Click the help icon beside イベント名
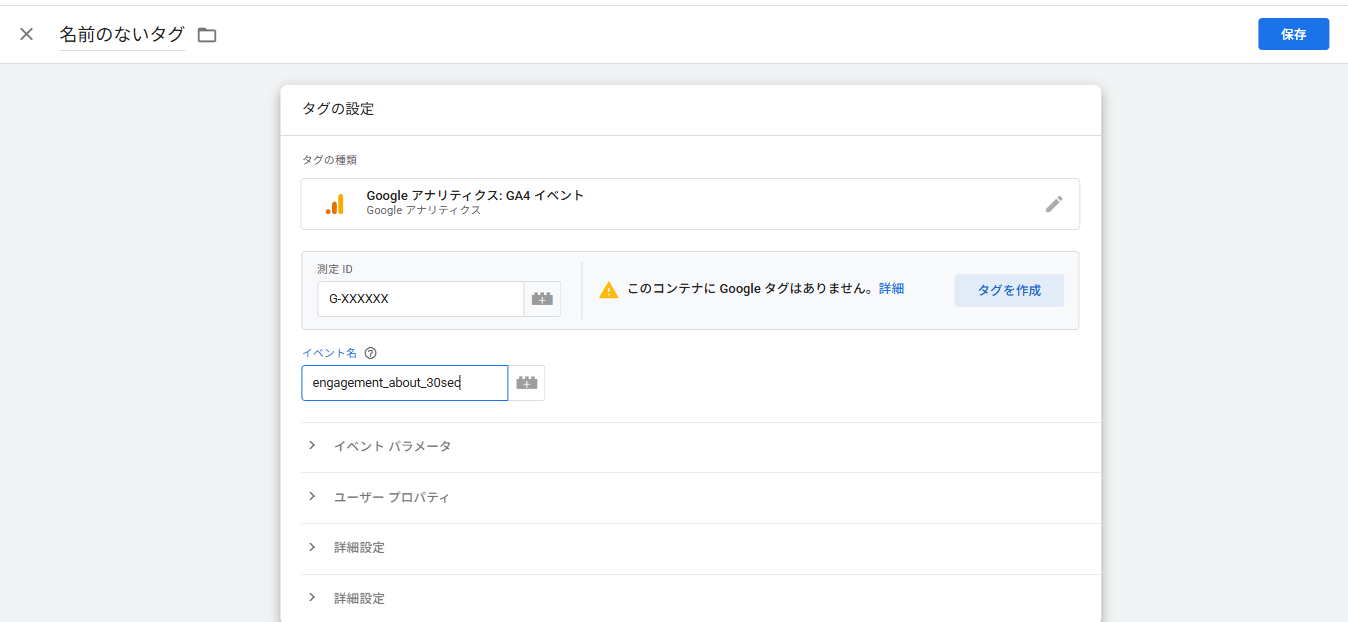This screenshot has height=622, width=1348. coord(370,353)
